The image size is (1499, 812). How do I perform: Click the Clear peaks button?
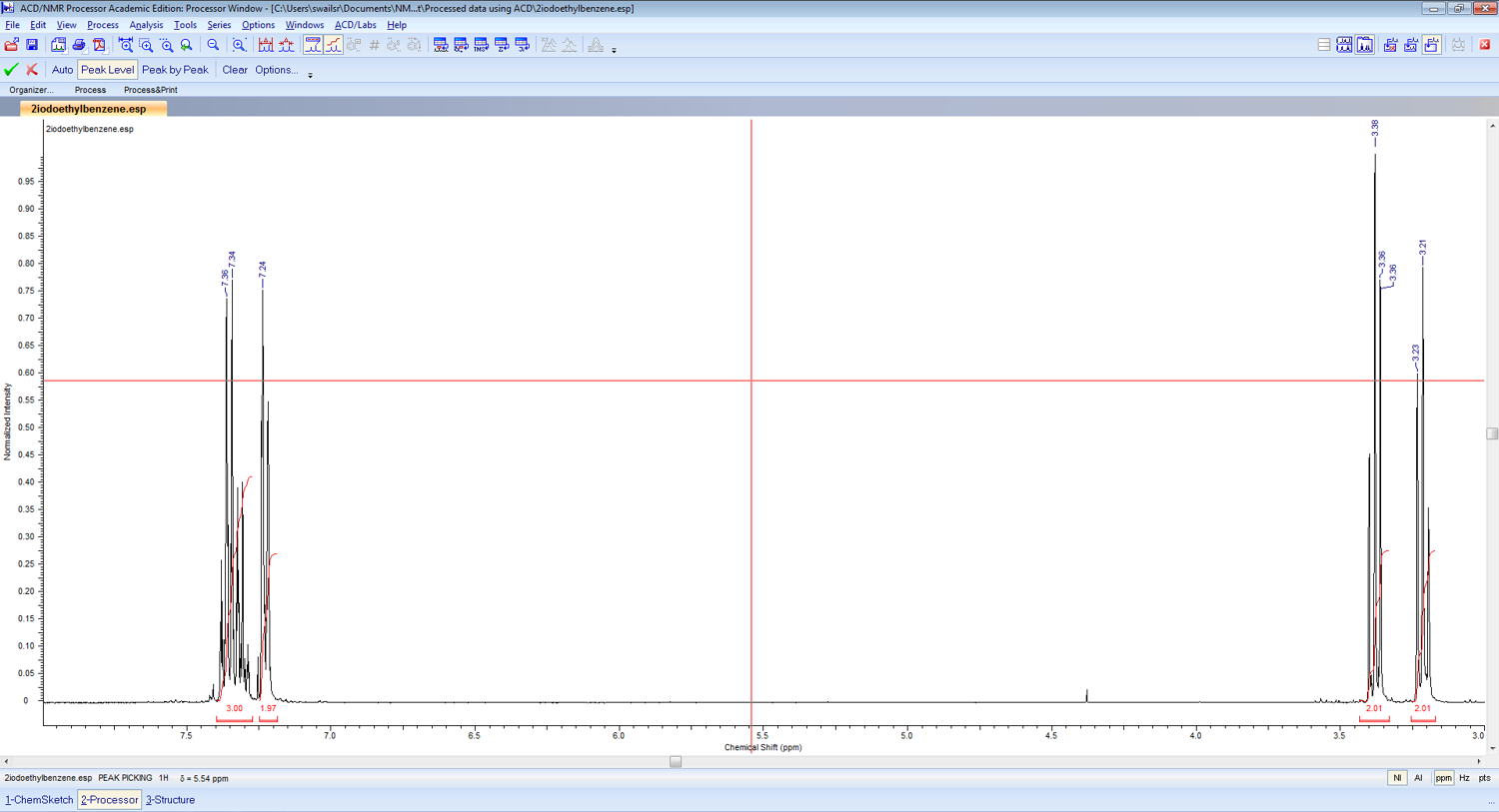(x=235, y=70)
